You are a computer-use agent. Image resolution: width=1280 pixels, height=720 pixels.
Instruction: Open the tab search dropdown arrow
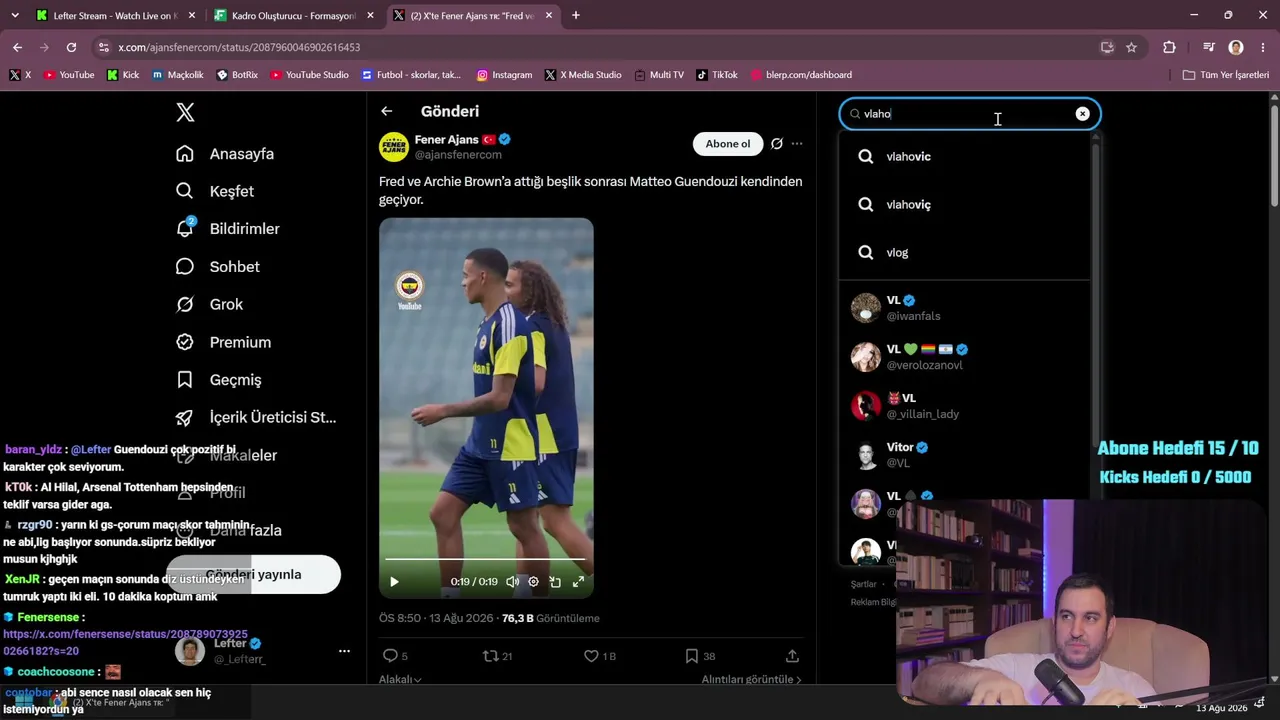[x=14, y=16]
